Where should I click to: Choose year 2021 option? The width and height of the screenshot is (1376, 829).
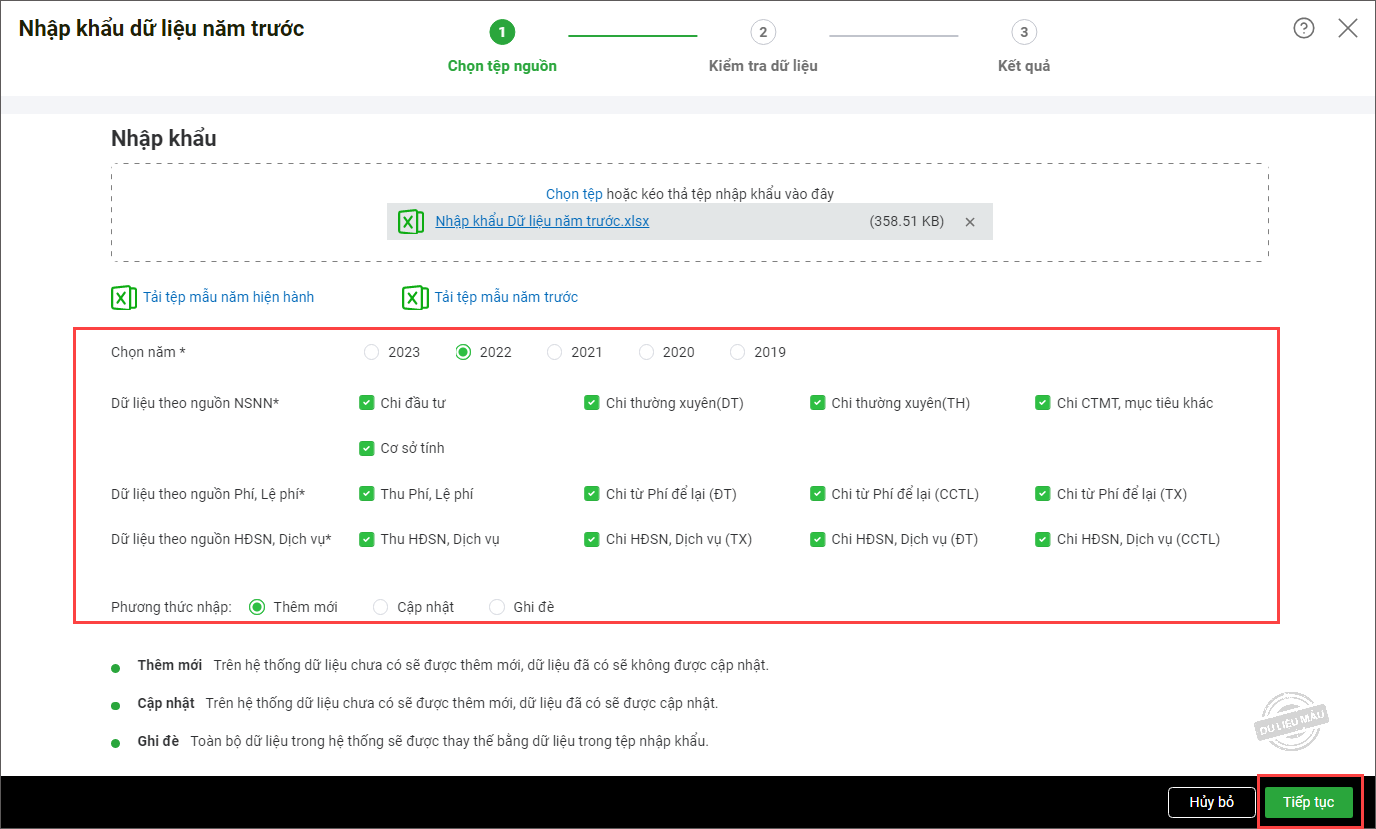pos(555,352)
